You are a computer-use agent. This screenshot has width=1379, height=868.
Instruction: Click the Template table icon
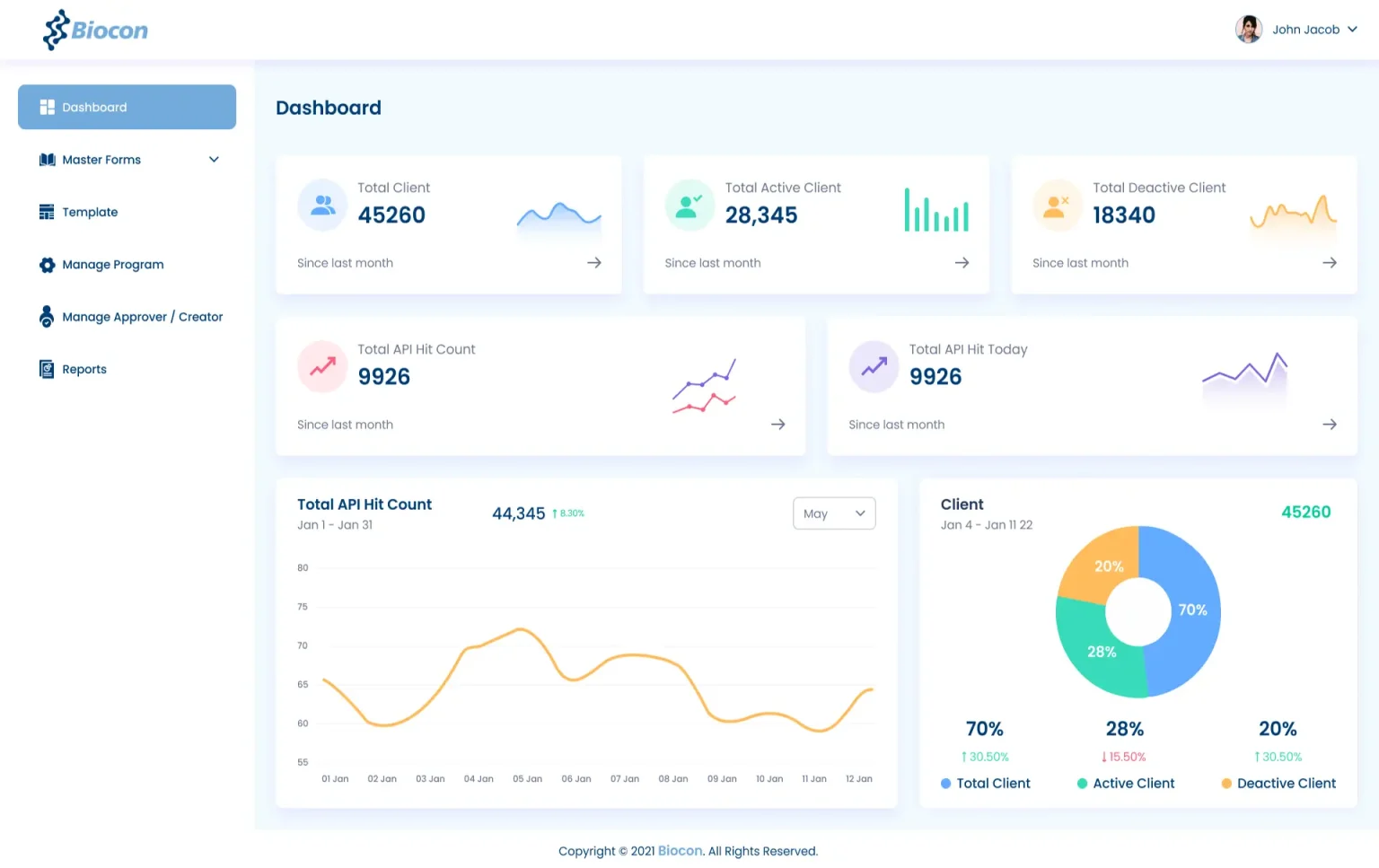47,212
